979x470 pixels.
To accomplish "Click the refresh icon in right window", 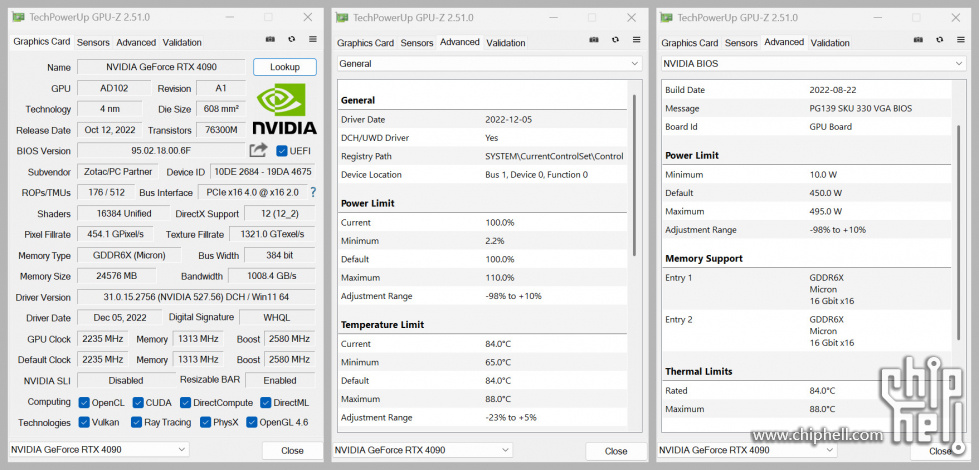I will tap(940, 40).
